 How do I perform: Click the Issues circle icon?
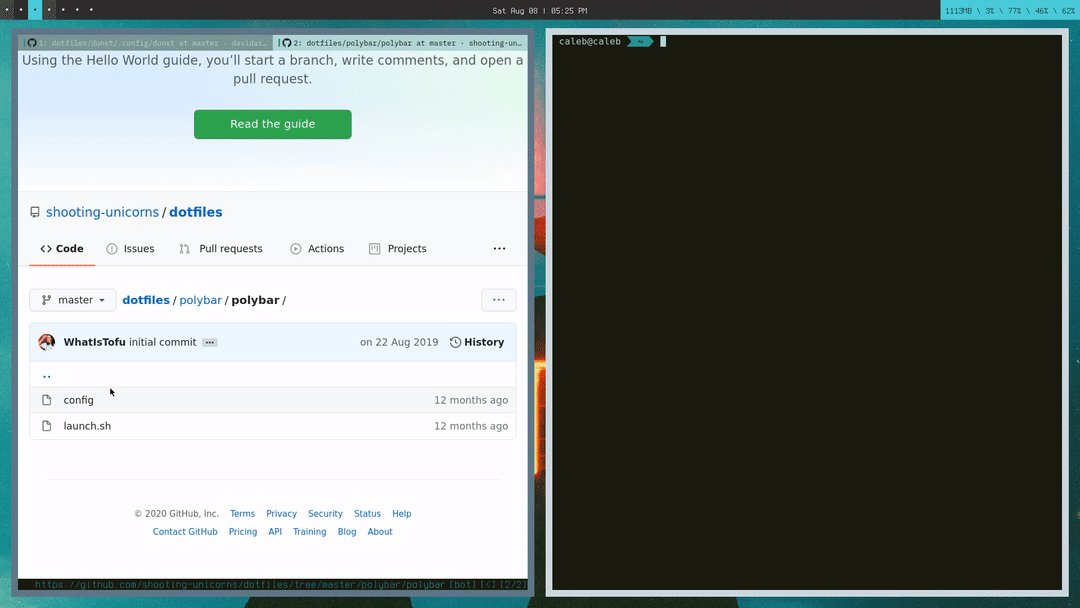click(112, 249)
